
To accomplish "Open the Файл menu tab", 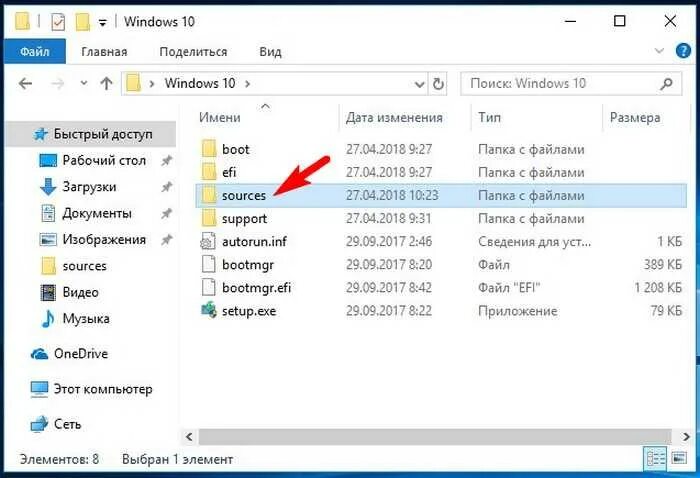I will 34,51.
